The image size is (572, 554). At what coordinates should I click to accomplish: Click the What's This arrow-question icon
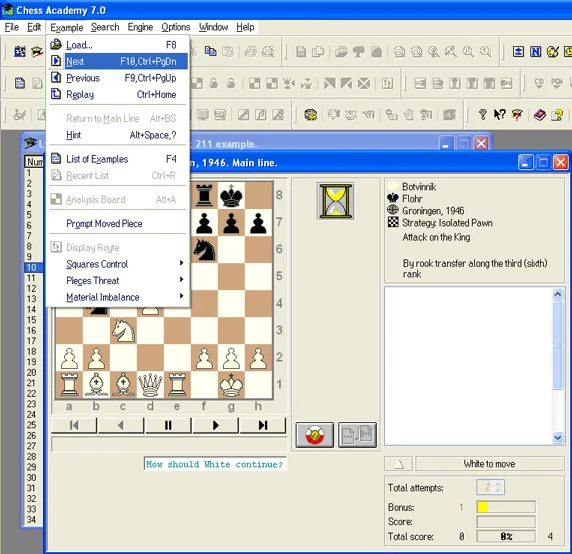[x=499, y=115]
